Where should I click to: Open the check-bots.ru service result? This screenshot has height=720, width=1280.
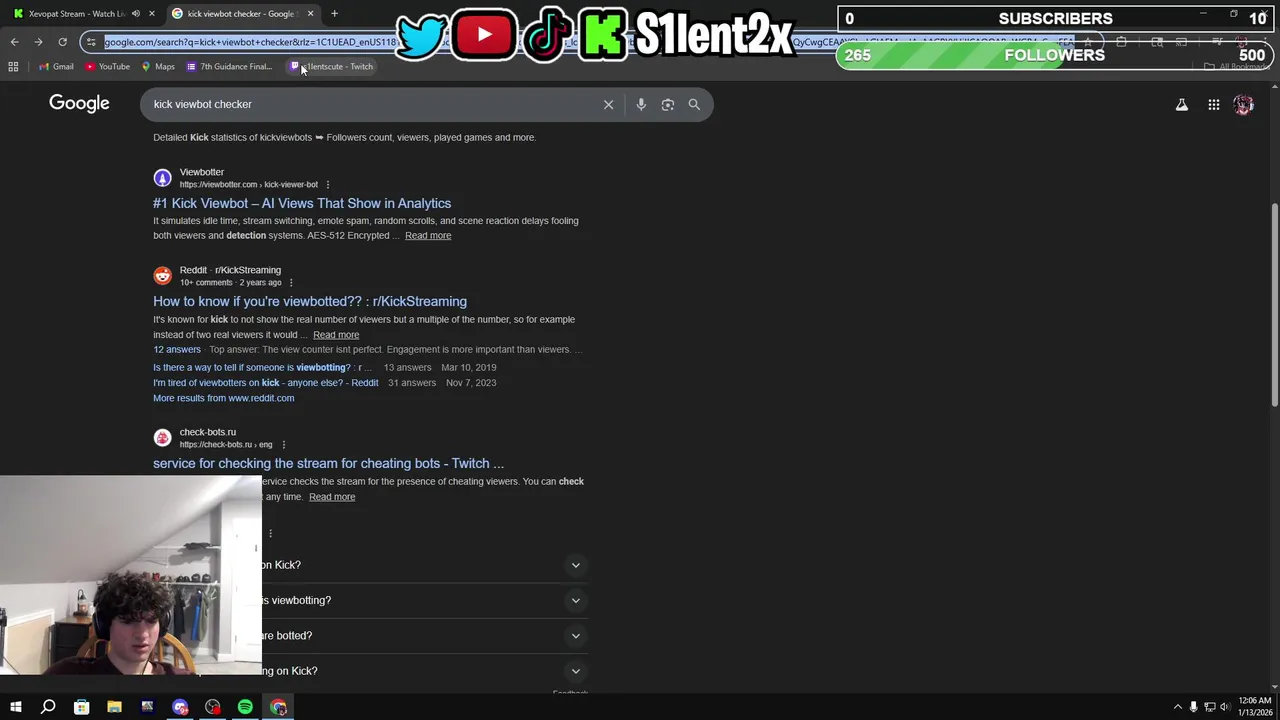[328, 463]
